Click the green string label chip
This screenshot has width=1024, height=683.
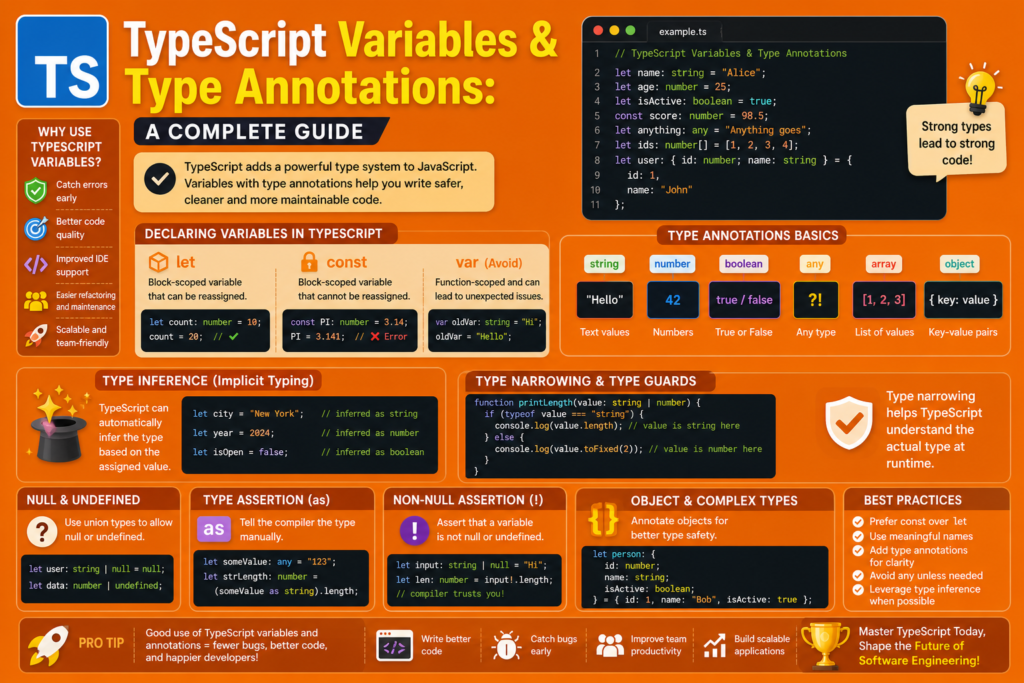point(604,264)
